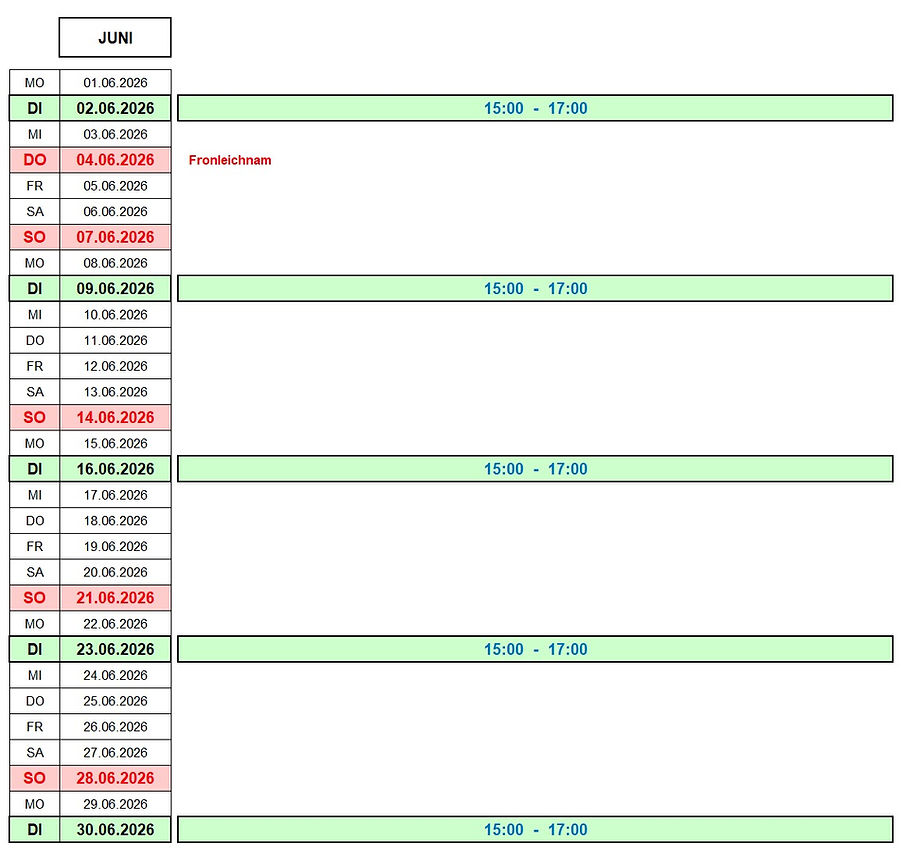
Task: Click holiday date 04.06.2026
Action: point(115,160)
